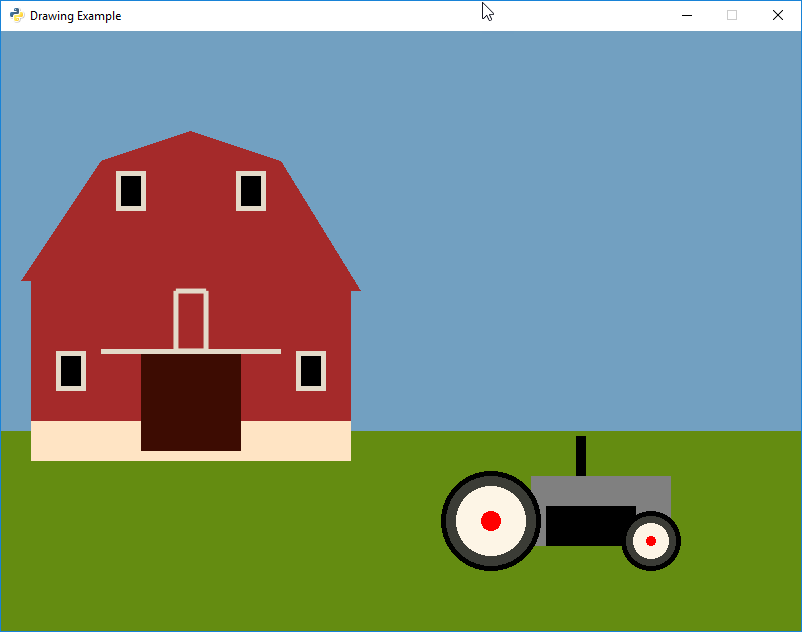Select the barn's upper-right window
Screen dimensions: 802x632
pyautogui.click(x=251, y=191)
